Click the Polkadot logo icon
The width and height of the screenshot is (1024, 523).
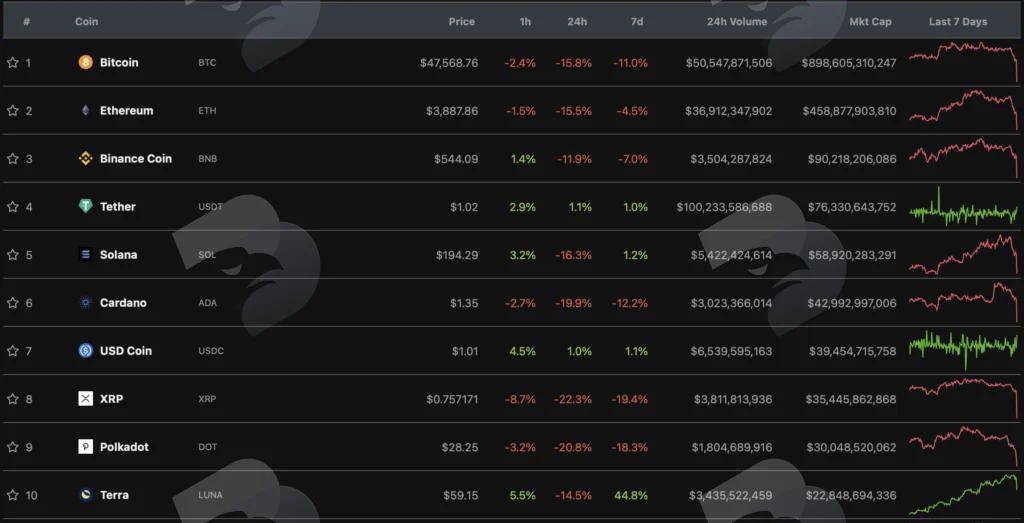click(x=86, y=447)
